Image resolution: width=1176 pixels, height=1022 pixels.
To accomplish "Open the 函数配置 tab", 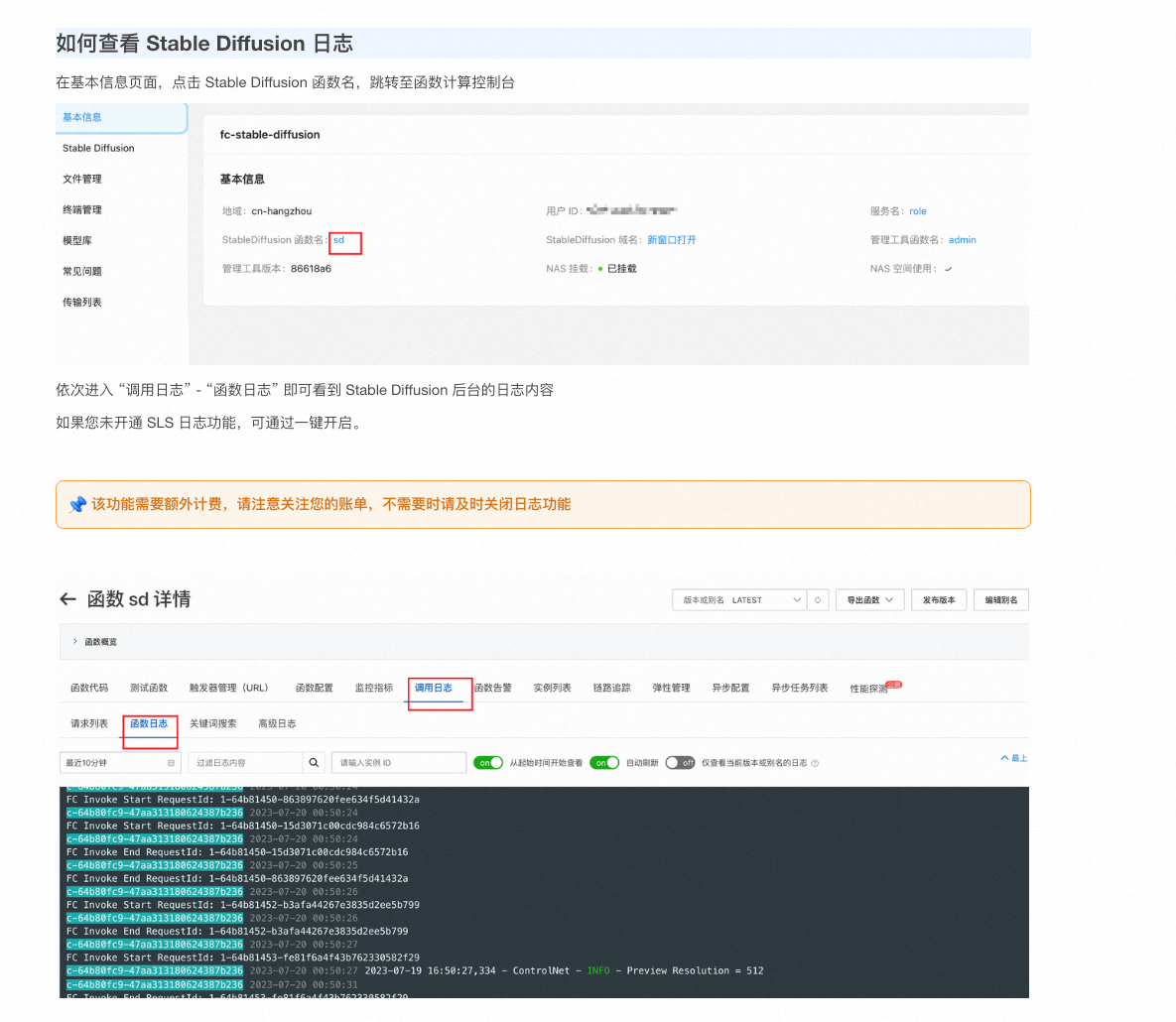I will (315, 688).
